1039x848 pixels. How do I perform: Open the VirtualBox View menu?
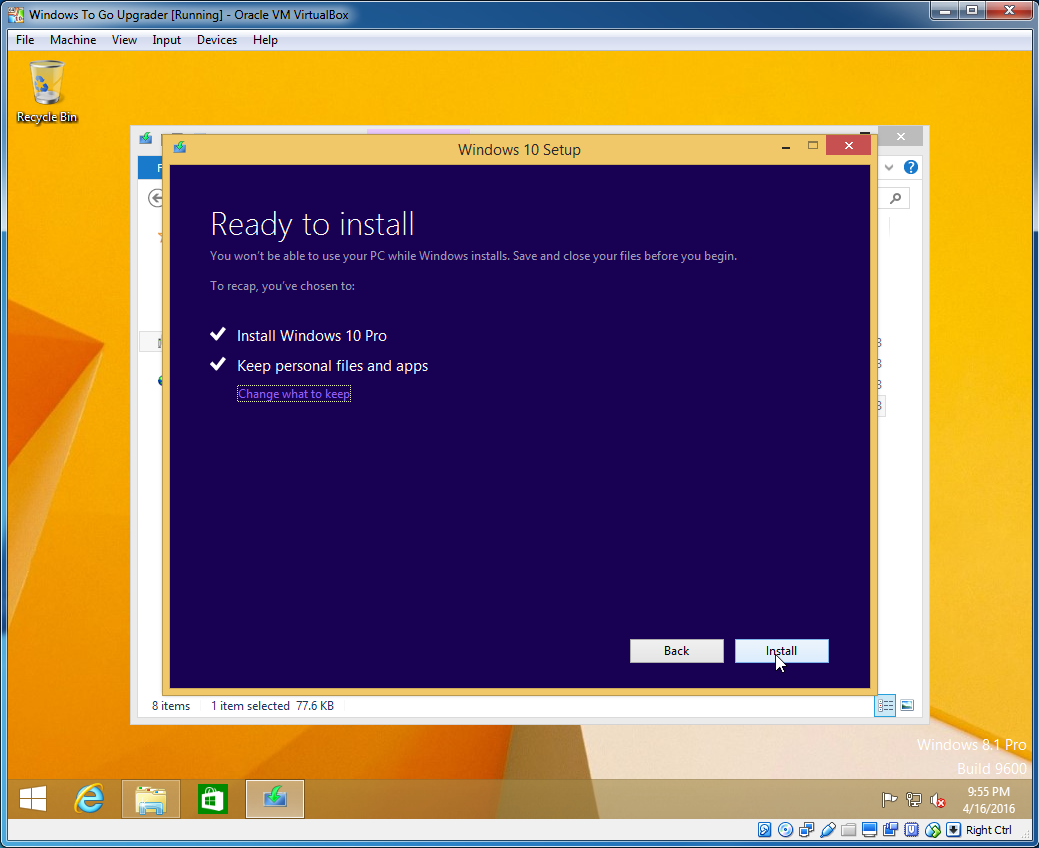pyautogui.click(x=124, y=40)
